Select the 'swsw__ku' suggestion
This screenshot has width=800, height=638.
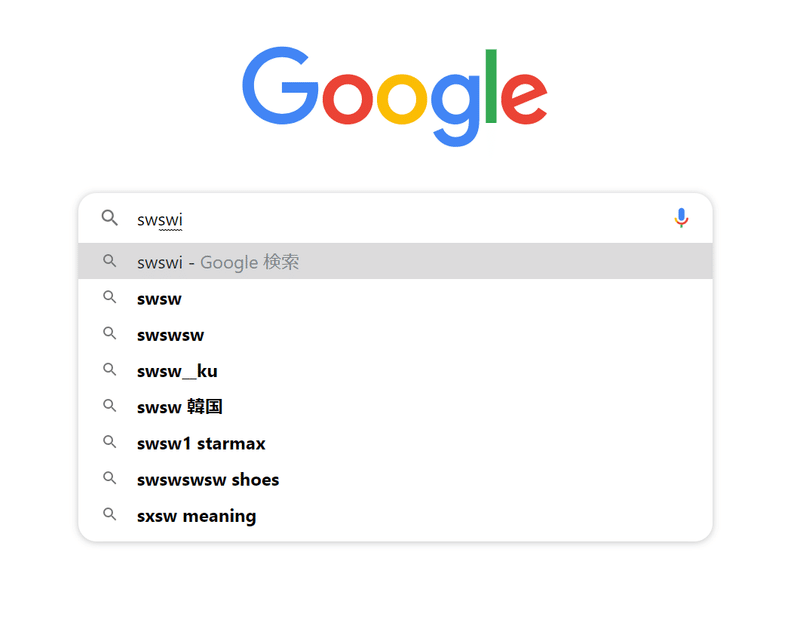(395, 370)
